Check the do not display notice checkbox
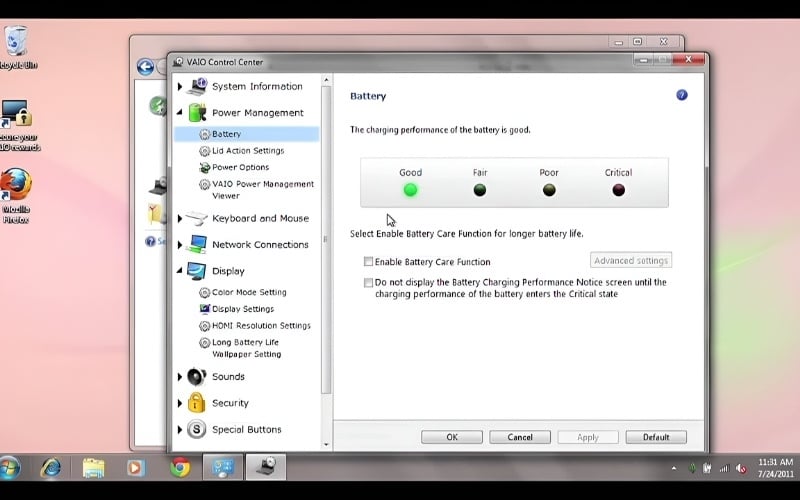 [x=369, y=283]
